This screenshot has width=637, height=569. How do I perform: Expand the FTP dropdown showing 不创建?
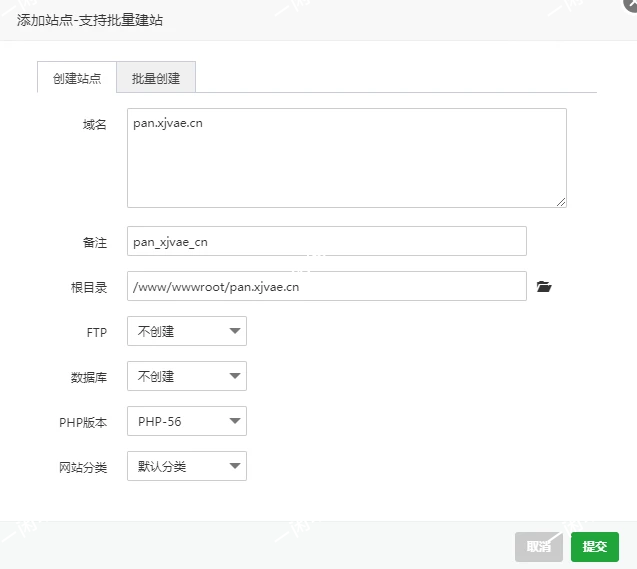pyautogui.click(x=187, y=331)
